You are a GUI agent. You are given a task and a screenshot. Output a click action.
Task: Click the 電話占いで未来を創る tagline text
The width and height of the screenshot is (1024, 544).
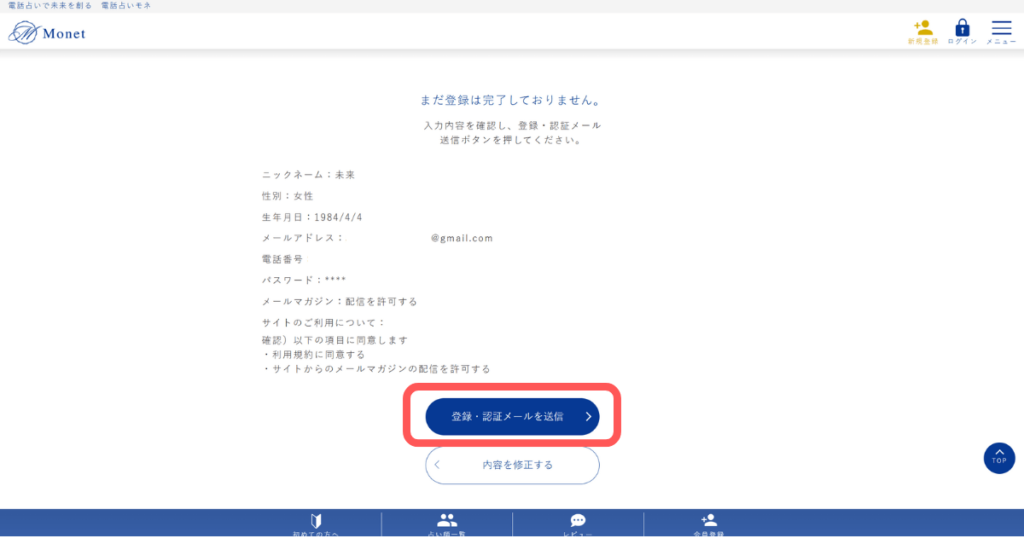coord(50,6)
